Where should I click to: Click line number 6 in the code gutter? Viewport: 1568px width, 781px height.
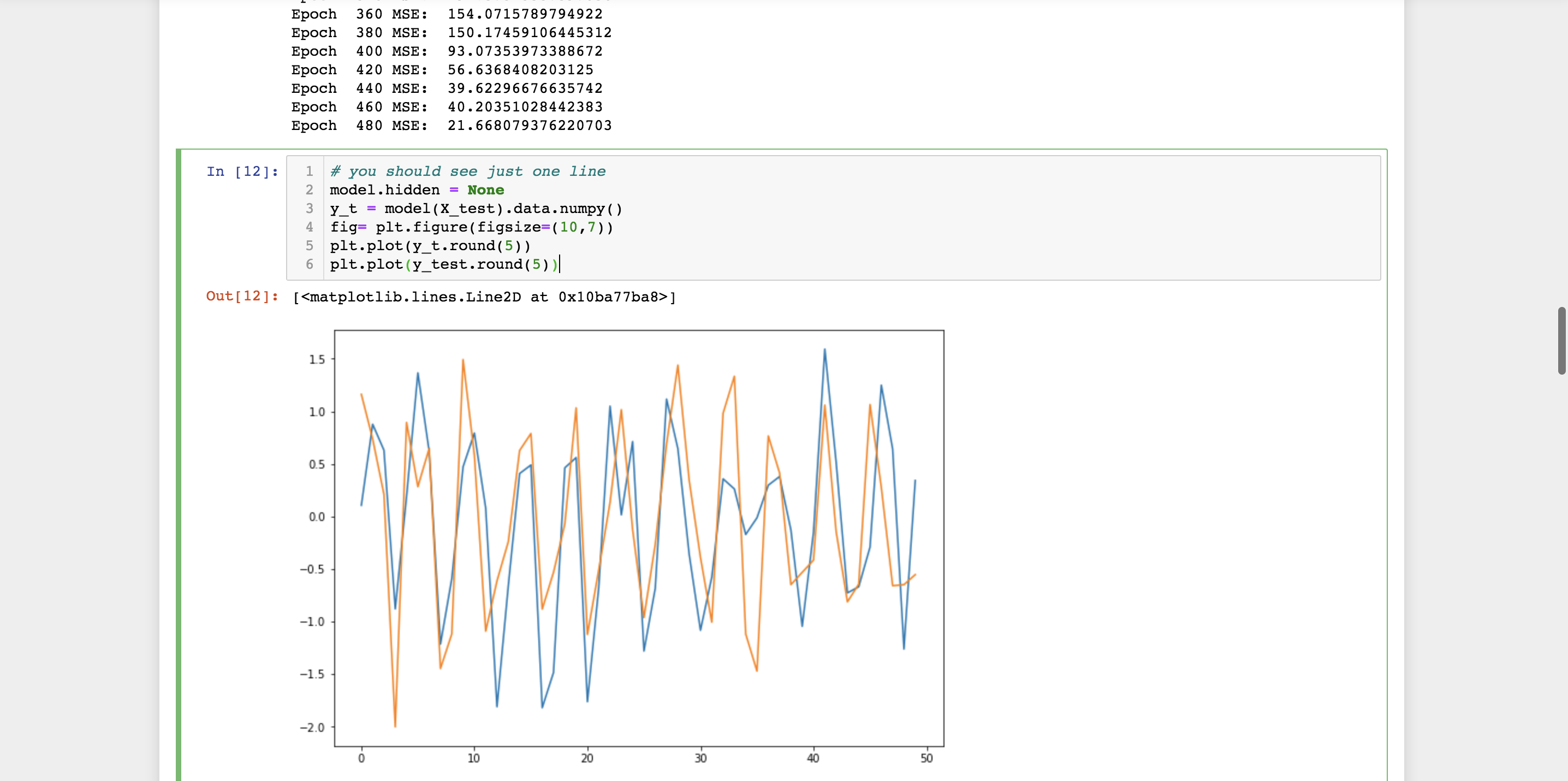click(x=309, y=264)
